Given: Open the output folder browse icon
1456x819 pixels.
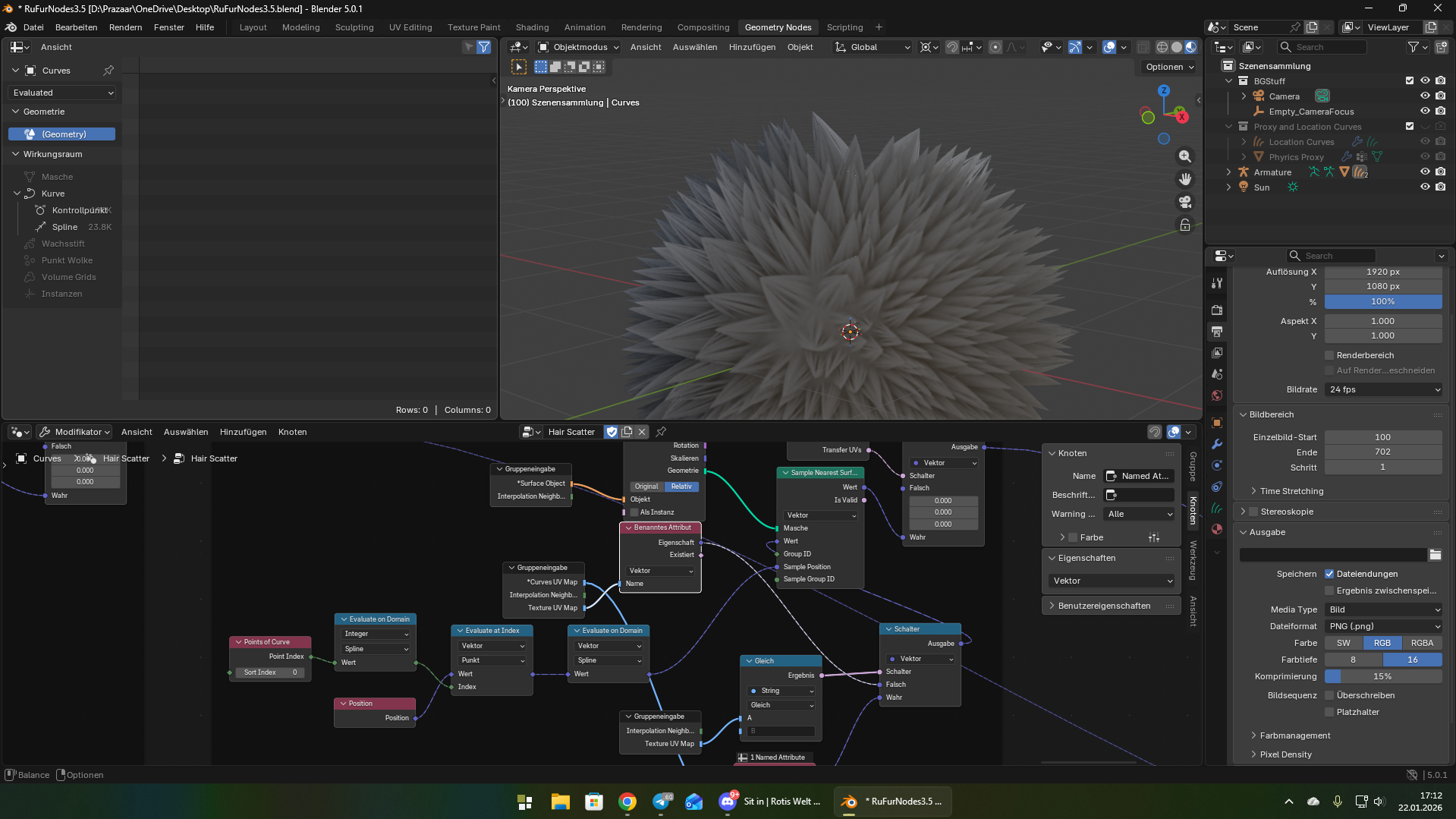Looking at the screenshot, I should tap(1435, 555).
